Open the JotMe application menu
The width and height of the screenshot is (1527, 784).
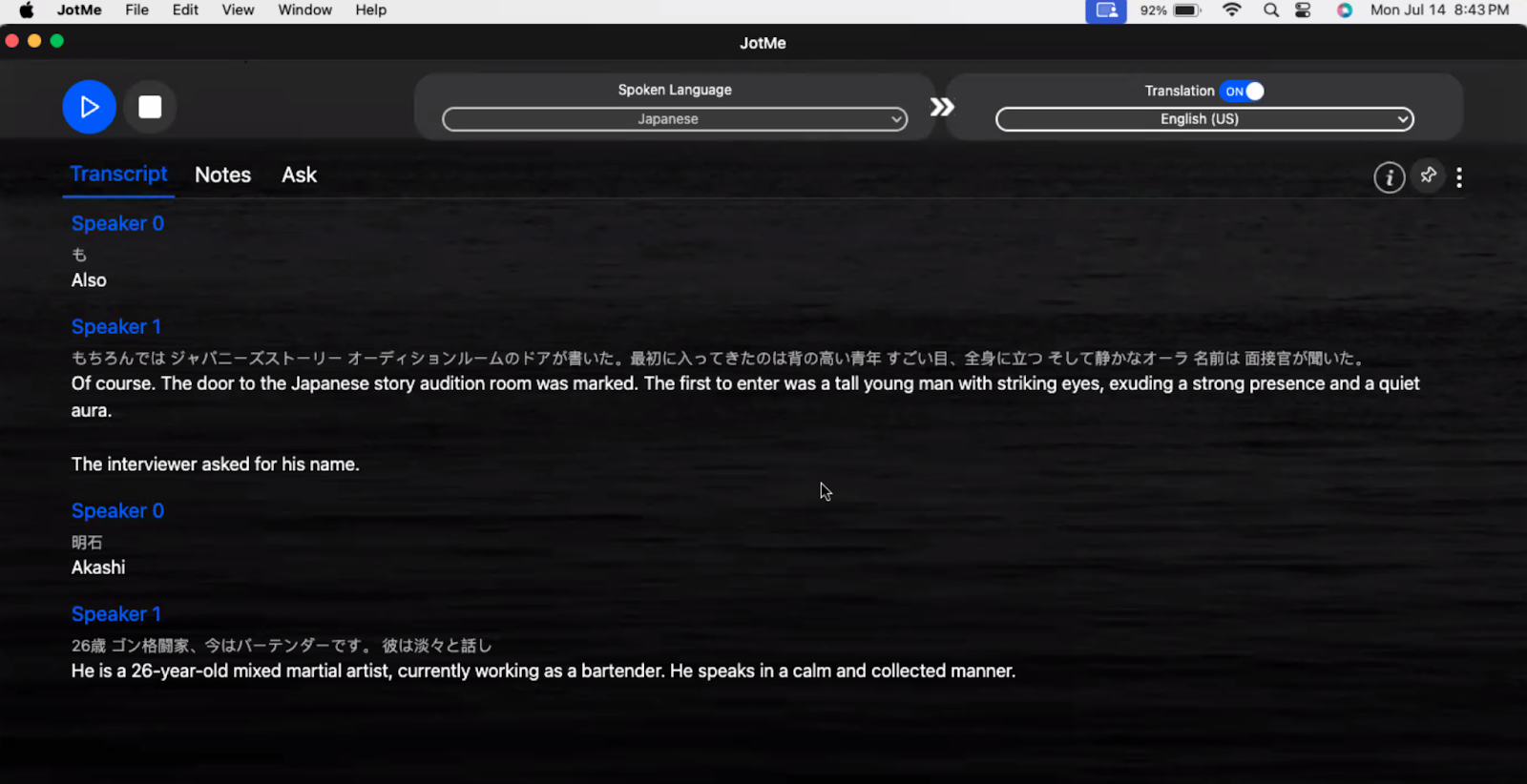(79, 10)
